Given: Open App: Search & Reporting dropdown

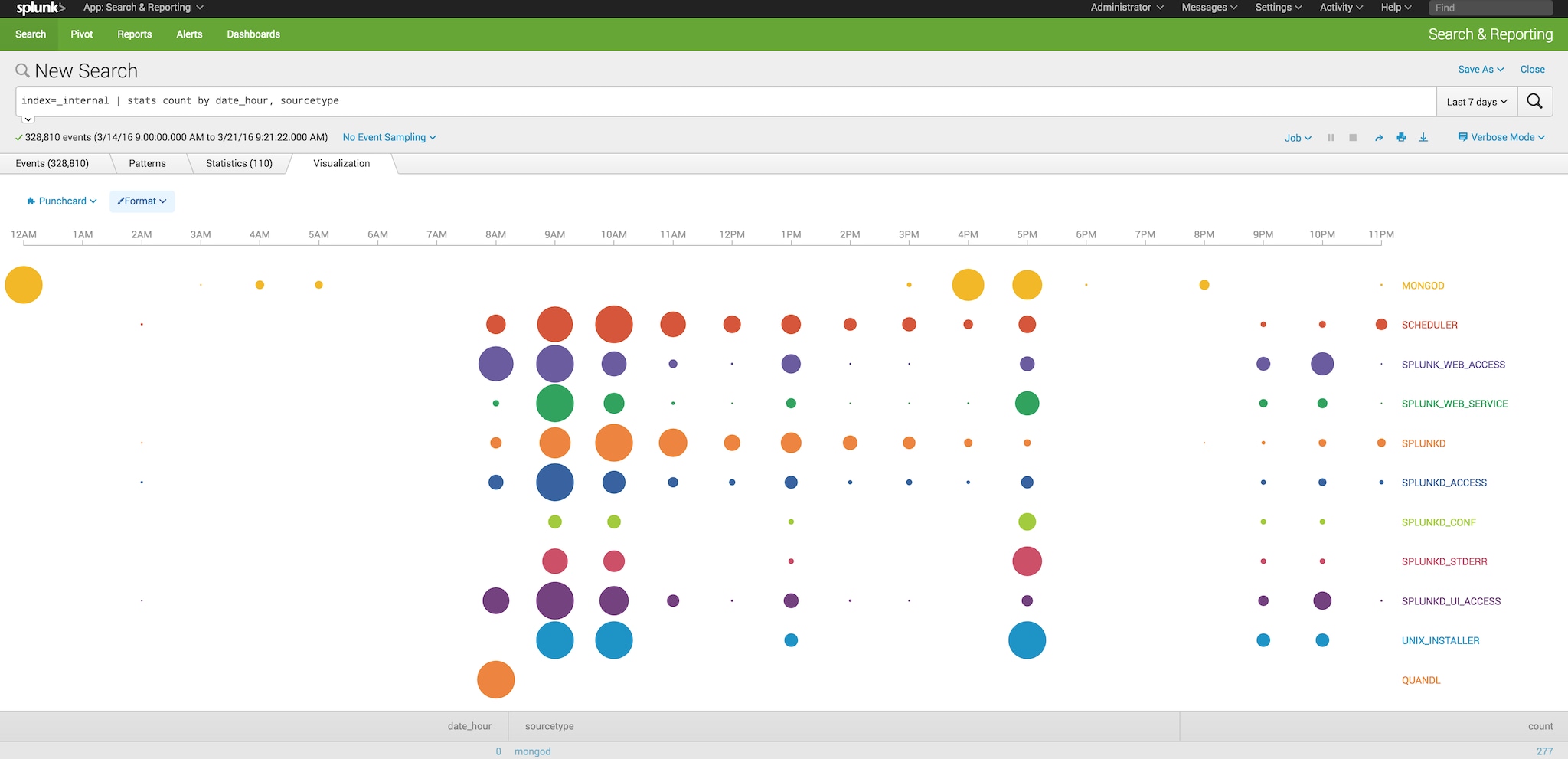Looking at the screenshot, I should coord(143,8).
